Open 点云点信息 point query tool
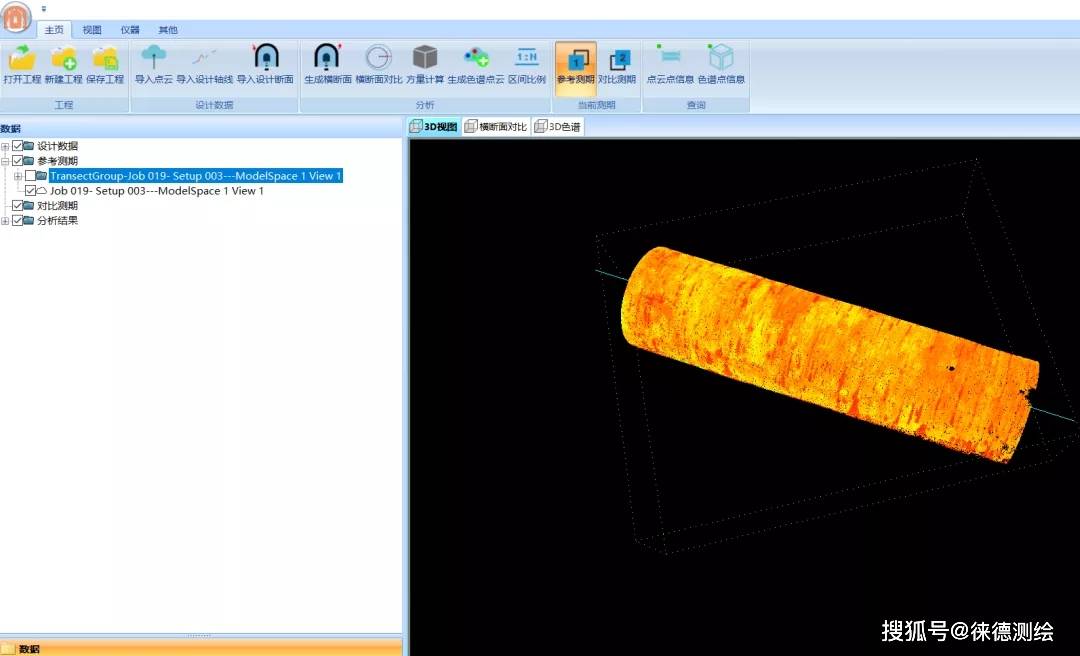 pyautogui.click(x=670, y=59)
